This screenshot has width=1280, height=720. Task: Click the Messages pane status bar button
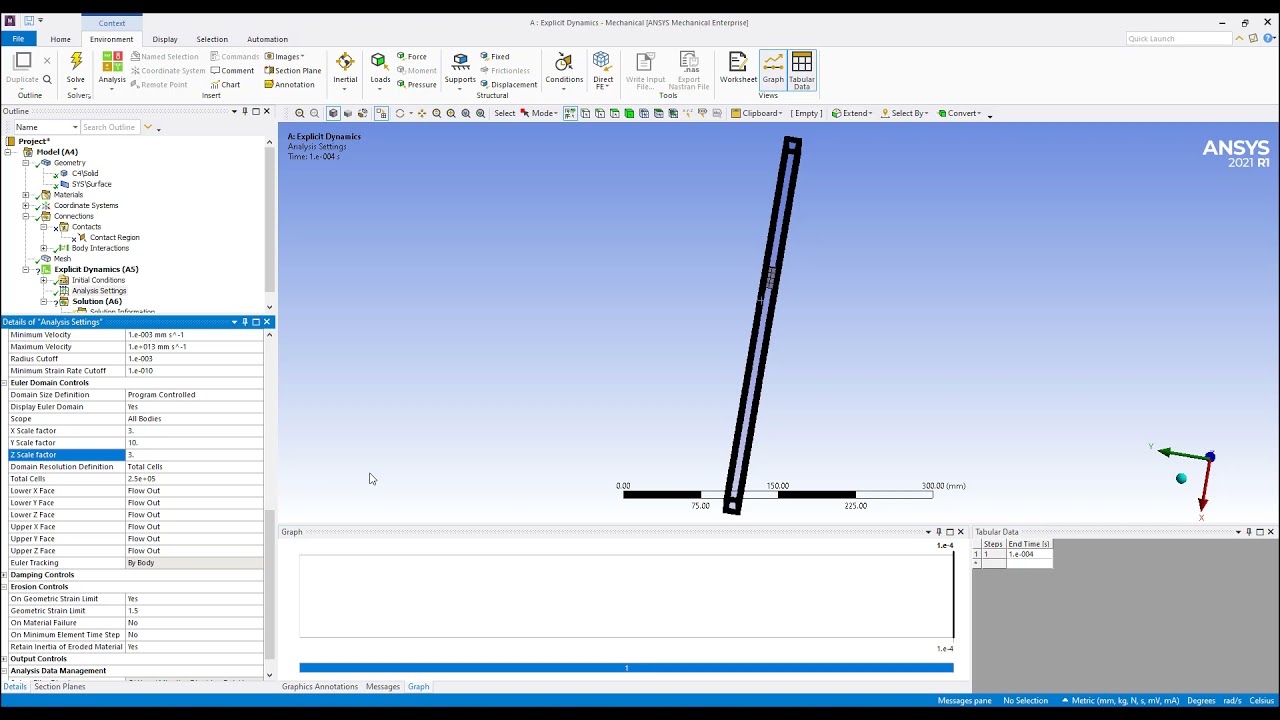pos(965,701)
